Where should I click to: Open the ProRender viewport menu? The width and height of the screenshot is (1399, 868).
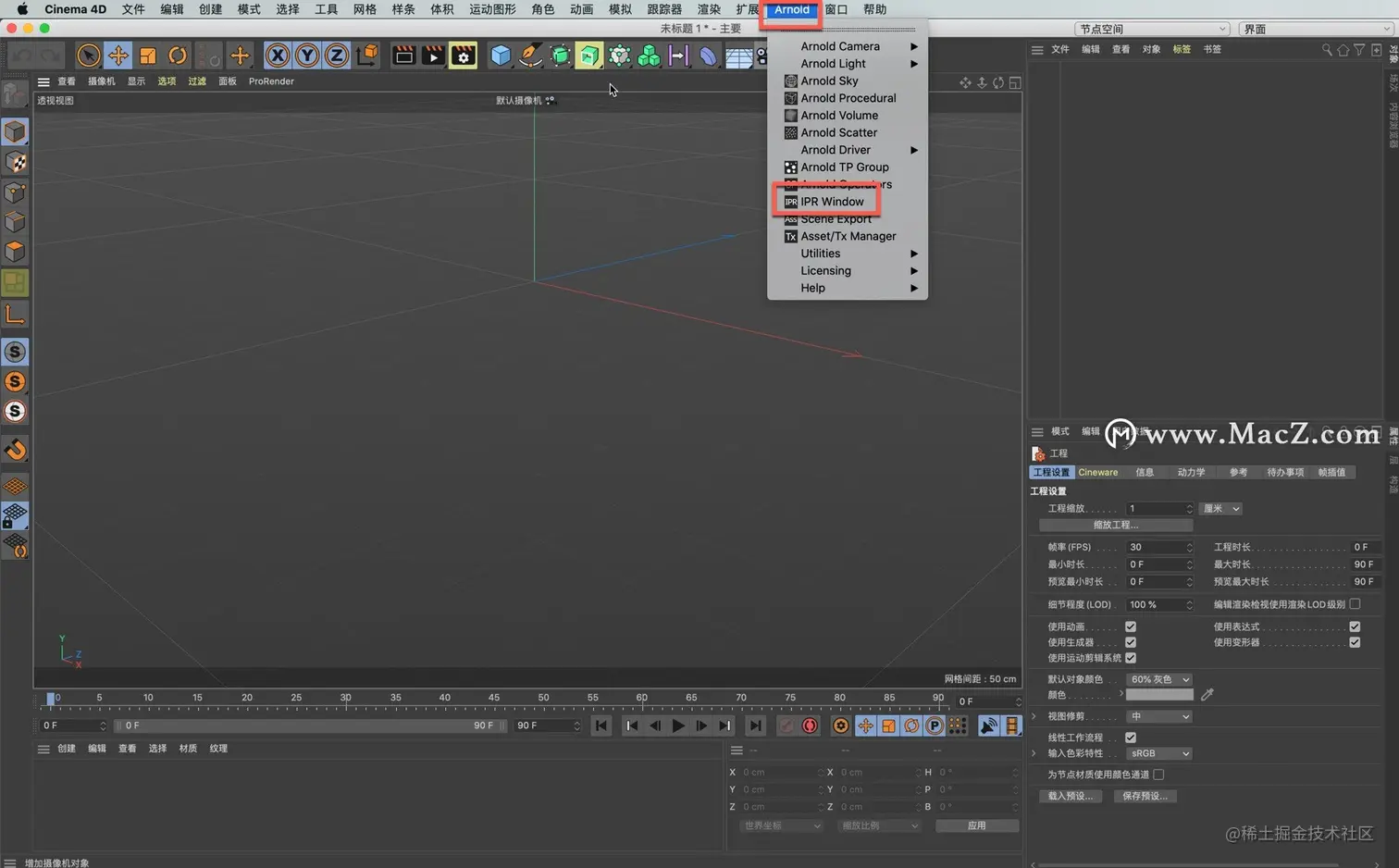pyautogui.click(x=271, y=81)
